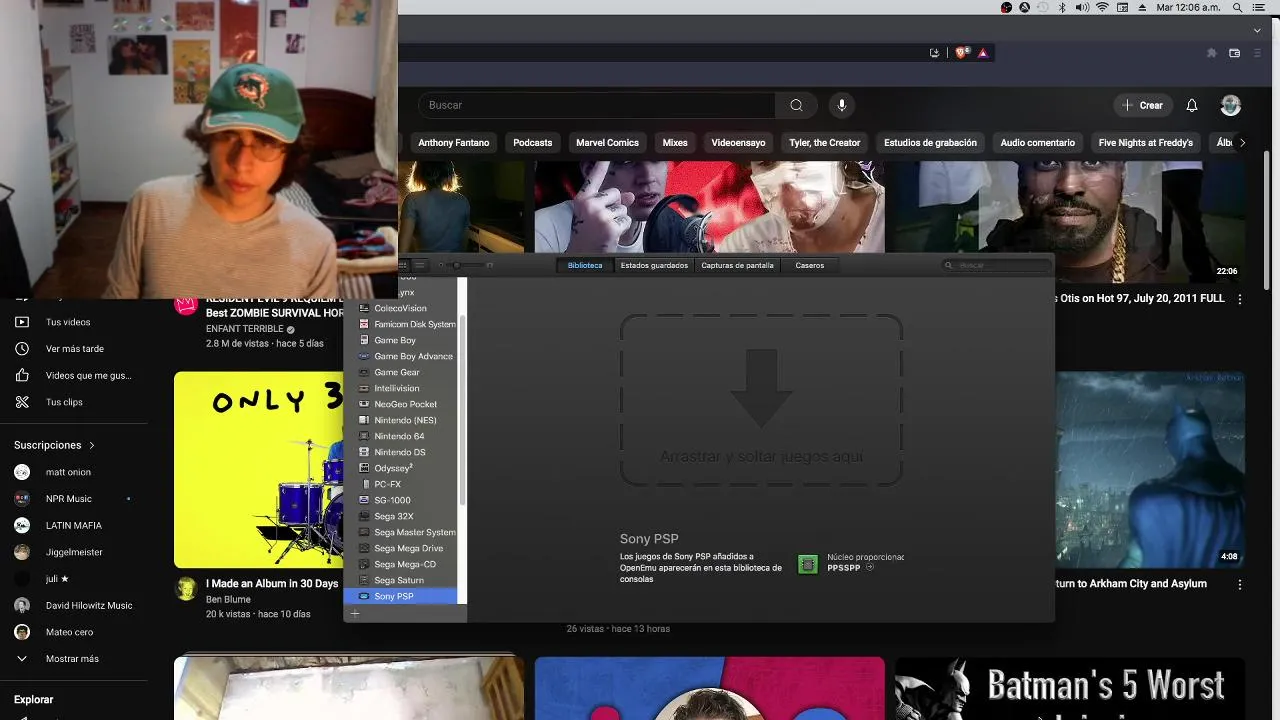Open the Brave wallet icon

click(x=1234, y=53)
